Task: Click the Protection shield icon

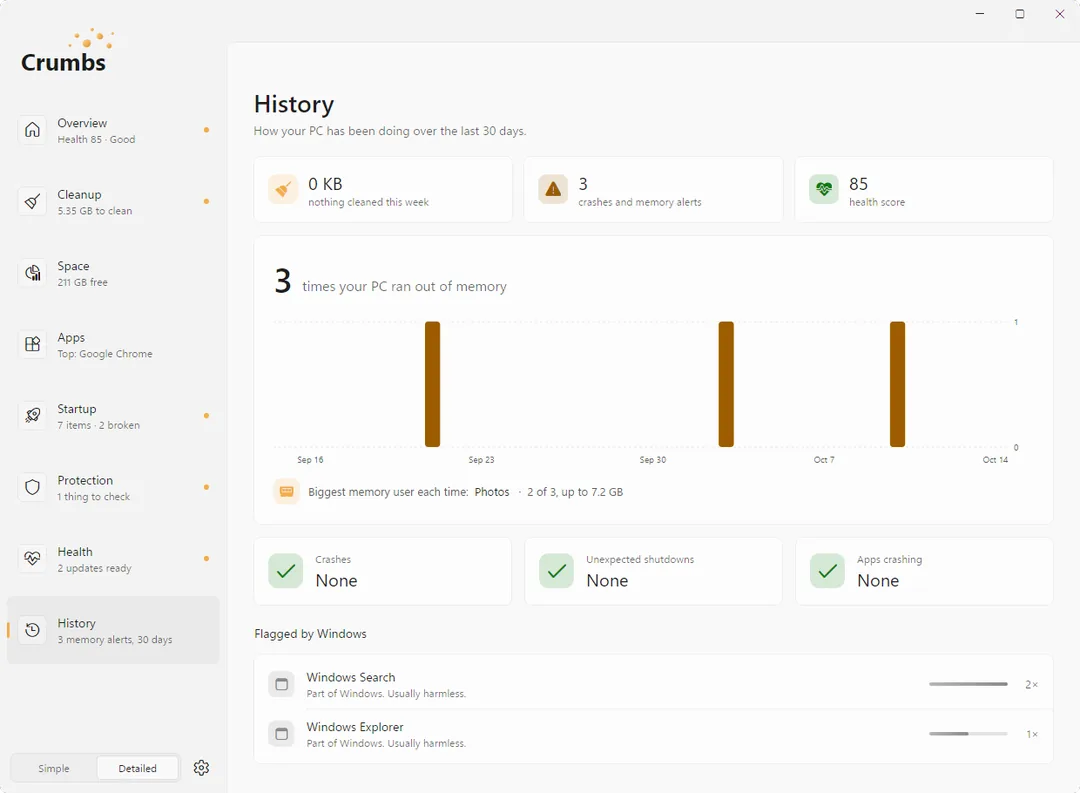Action: click(x=32, y=487)
